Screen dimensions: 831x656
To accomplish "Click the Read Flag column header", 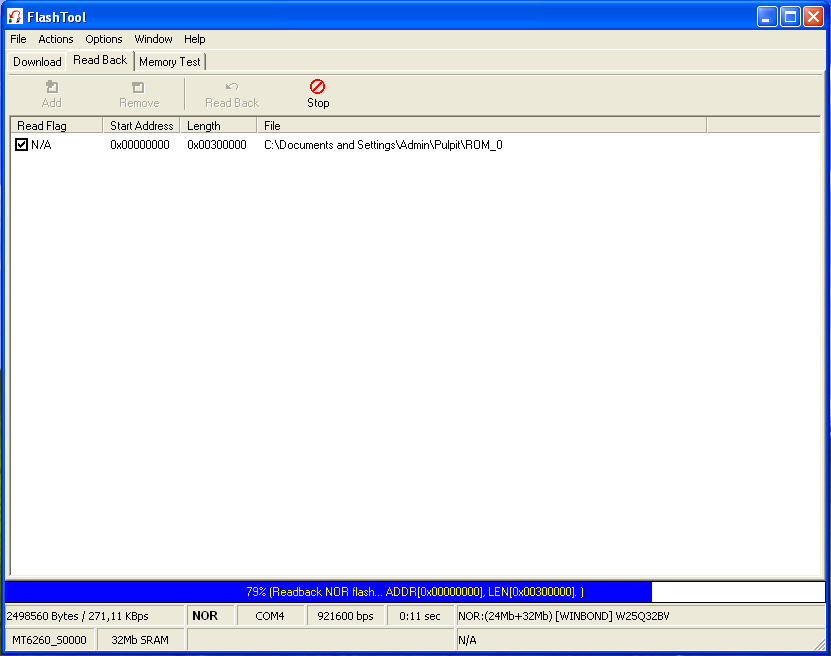I will (x=57, y=126).
